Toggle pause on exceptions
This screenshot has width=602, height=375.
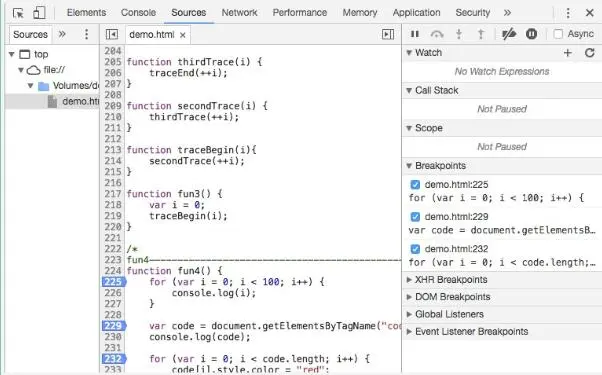(531, 34)
